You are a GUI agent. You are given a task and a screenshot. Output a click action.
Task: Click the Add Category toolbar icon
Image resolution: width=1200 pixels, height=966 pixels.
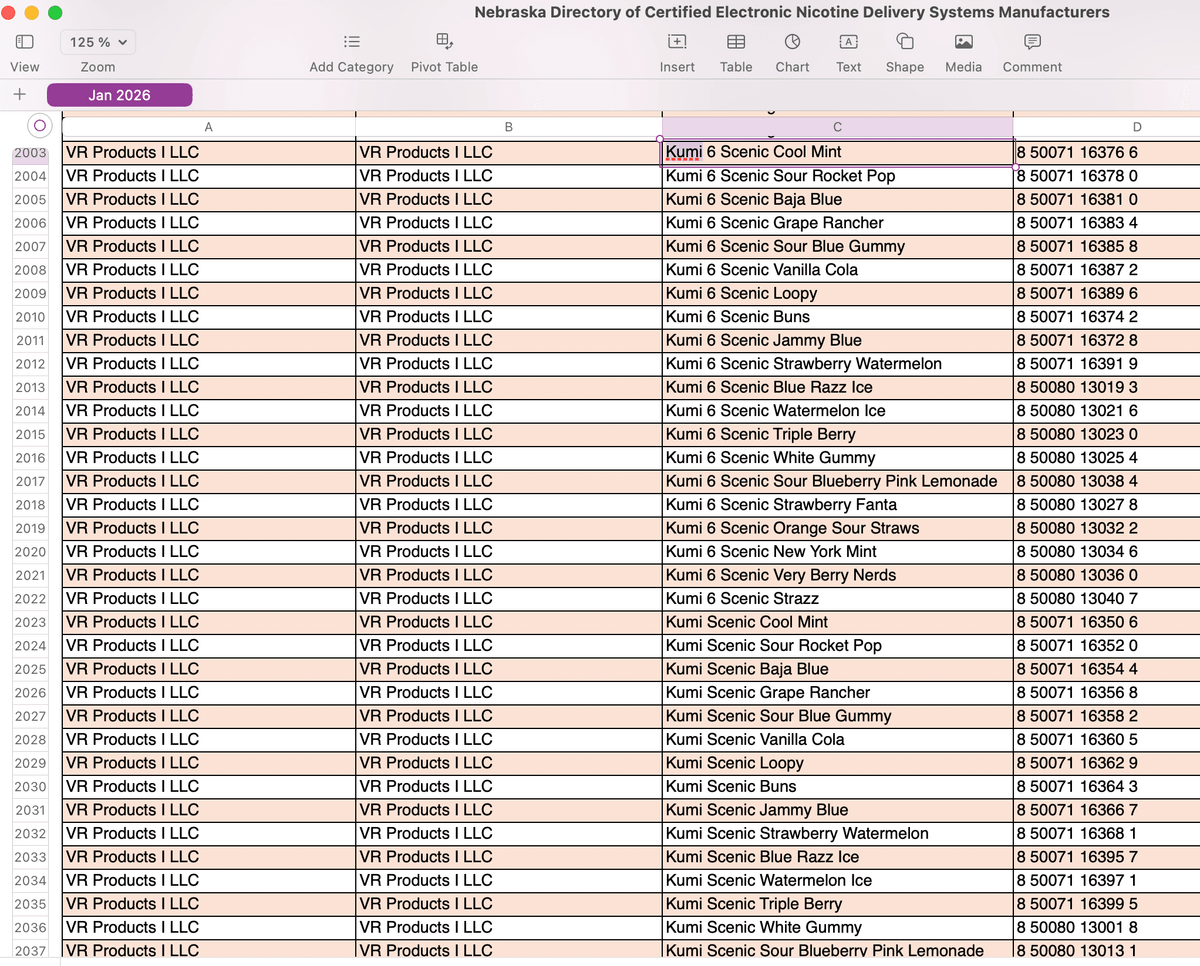point(351,42)
